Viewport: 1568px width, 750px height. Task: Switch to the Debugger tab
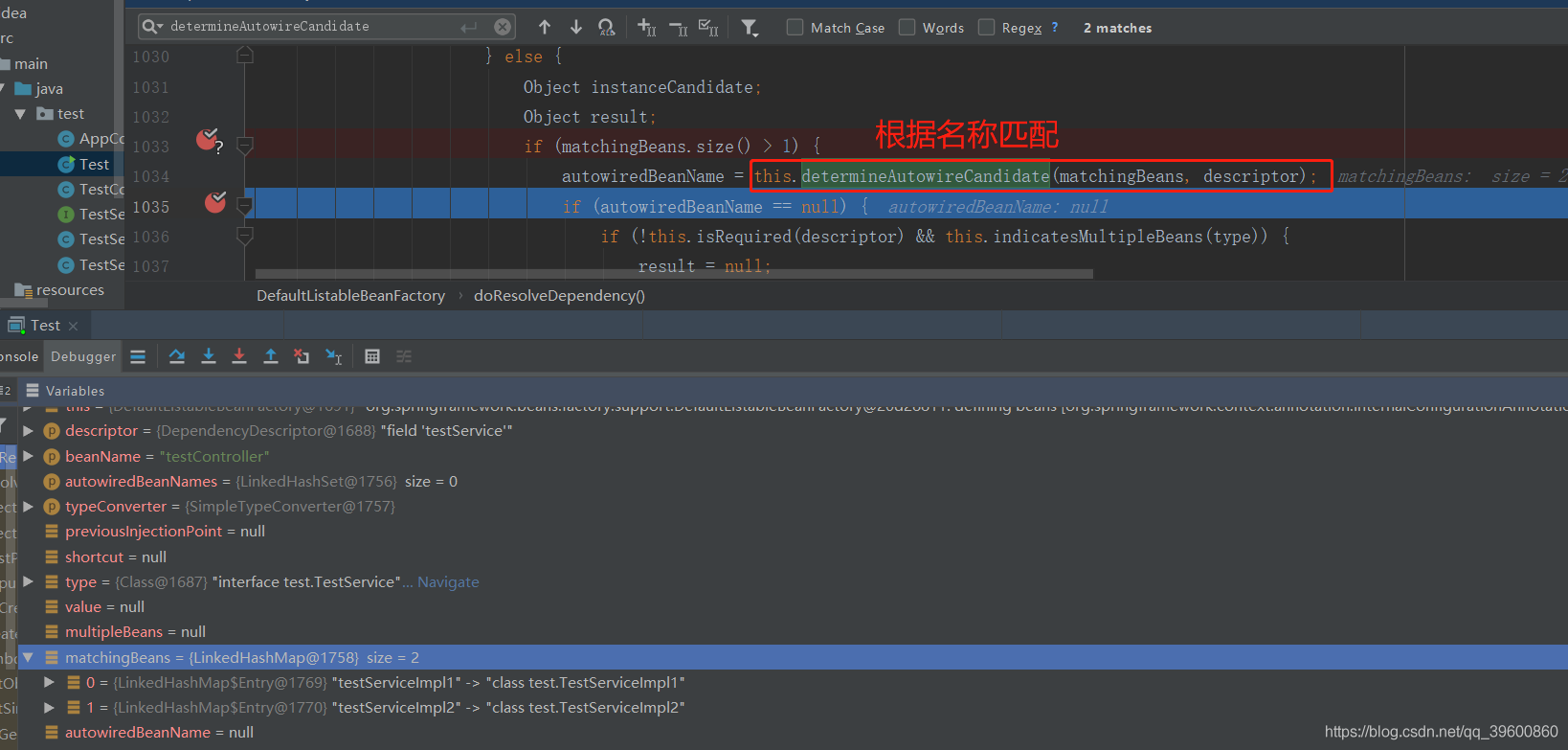tap(83, 356)
